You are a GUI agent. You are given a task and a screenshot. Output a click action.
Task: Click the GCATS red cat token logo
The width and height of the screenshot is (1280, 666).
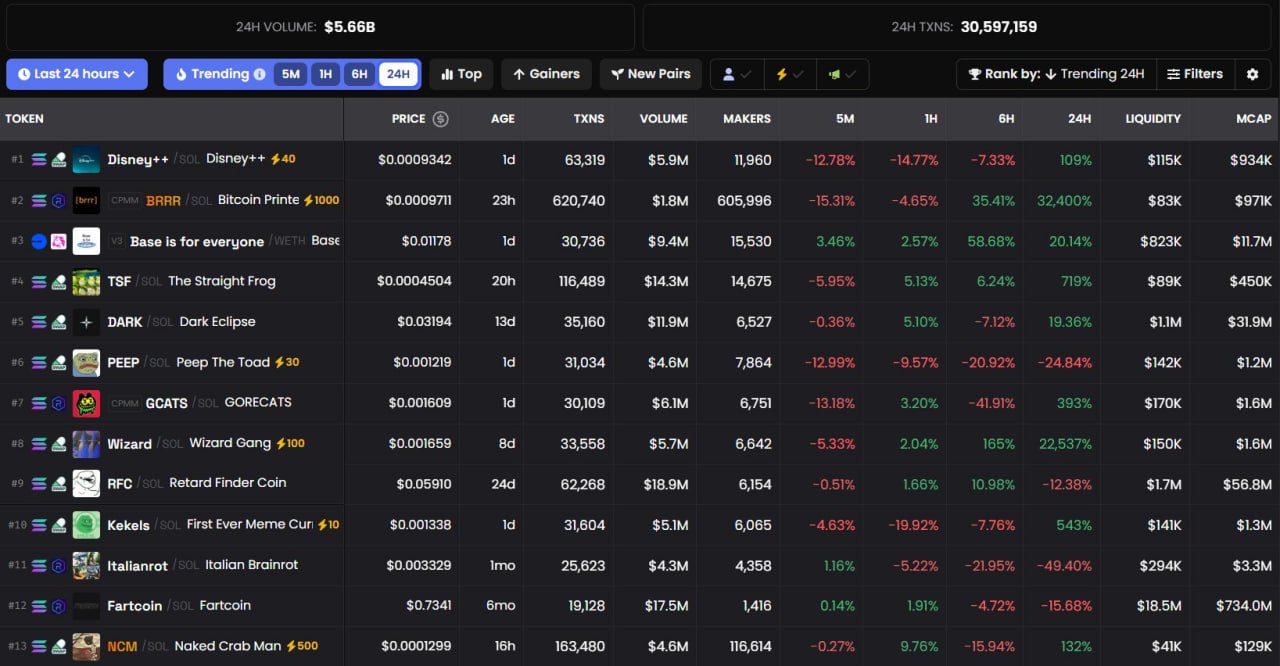click(86, 403)
